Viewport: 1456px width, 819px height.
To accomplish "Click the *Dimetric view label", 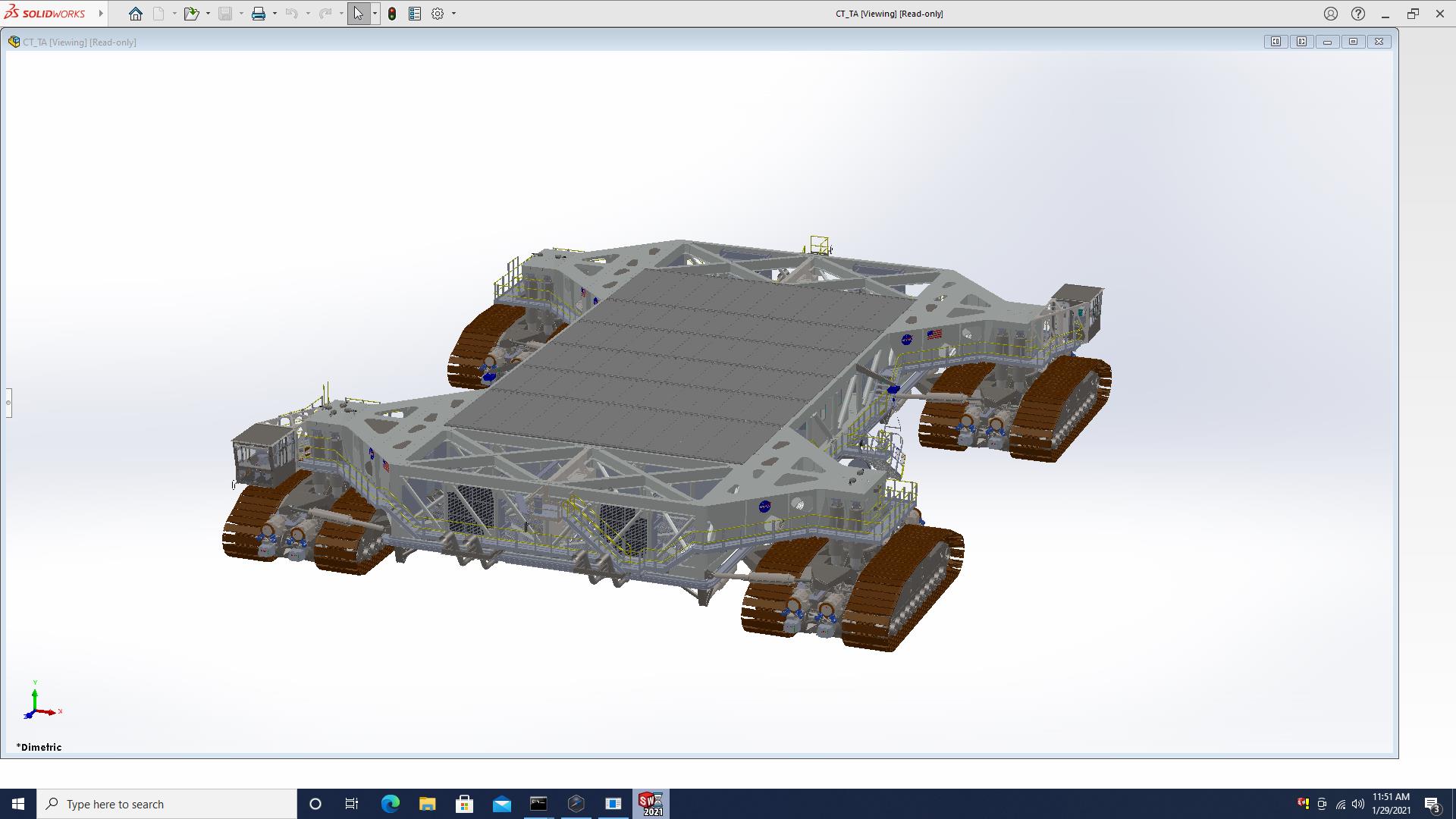I will point(39,747).
